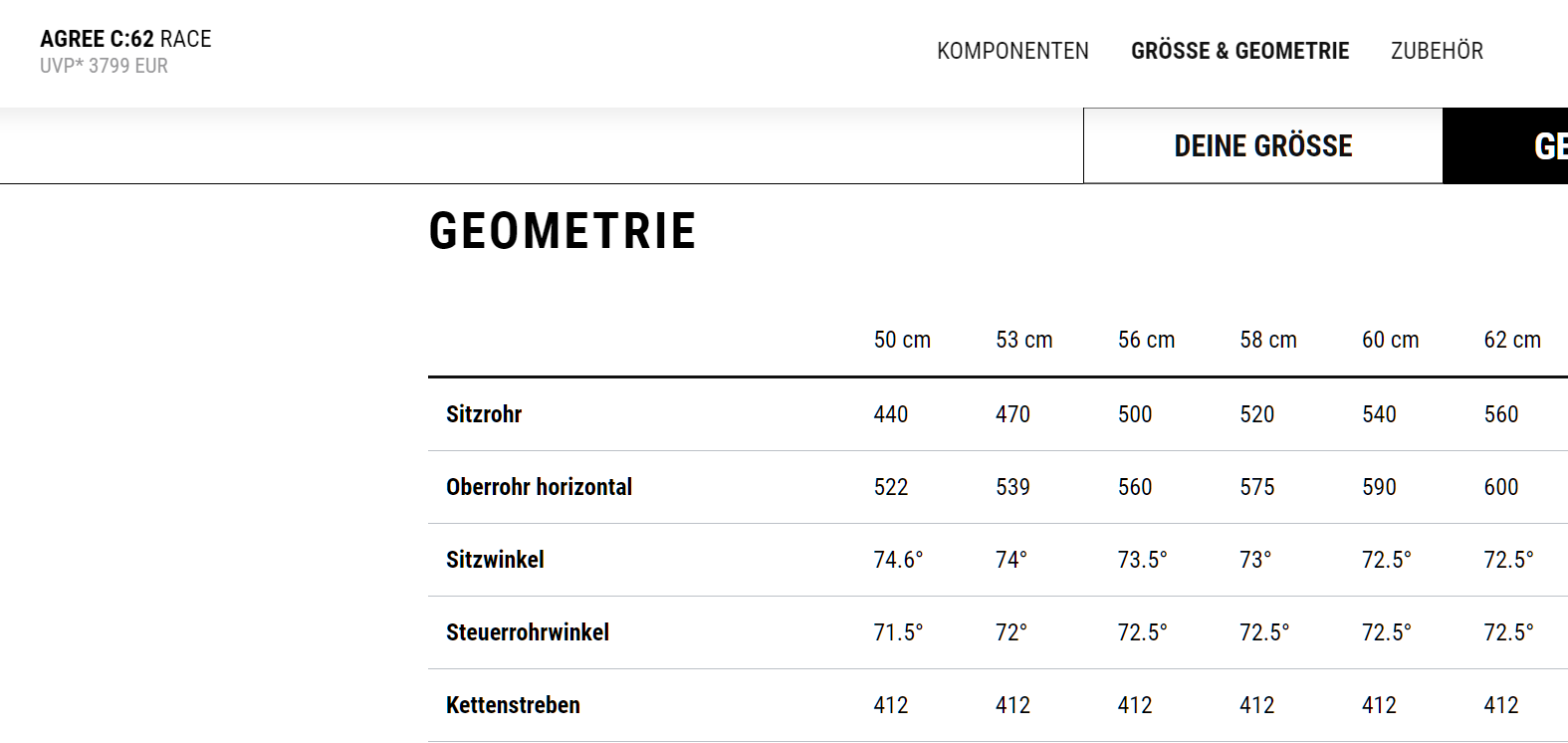Select the 50 cm size column header
The image size is (1568, 743).
[902, 340]
